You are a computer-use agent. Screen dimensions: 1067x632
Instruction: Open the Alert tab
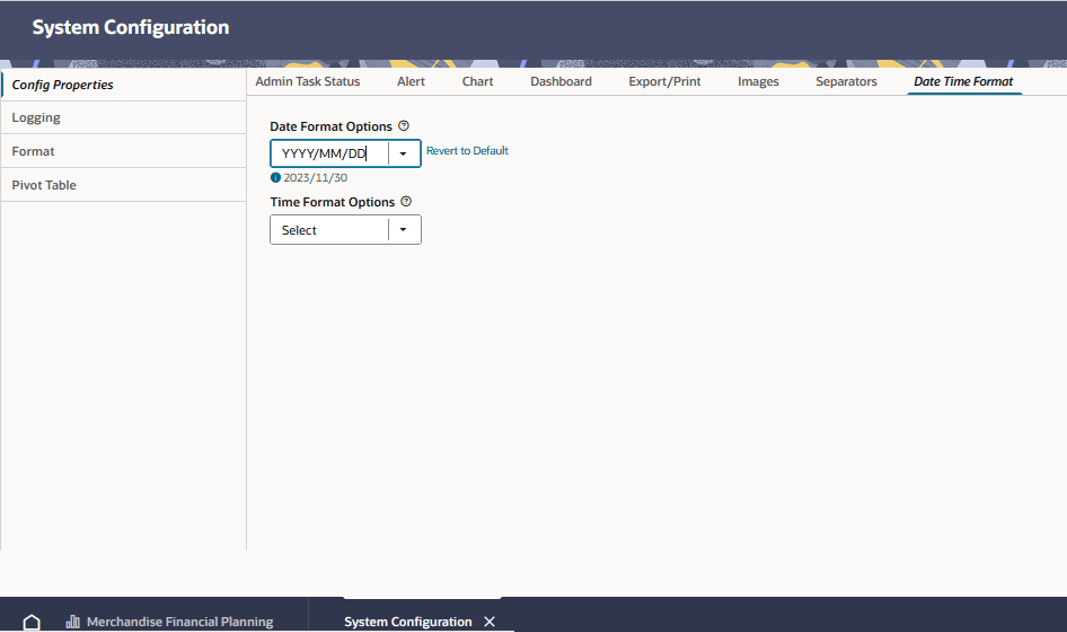click(x=411, y=82)
